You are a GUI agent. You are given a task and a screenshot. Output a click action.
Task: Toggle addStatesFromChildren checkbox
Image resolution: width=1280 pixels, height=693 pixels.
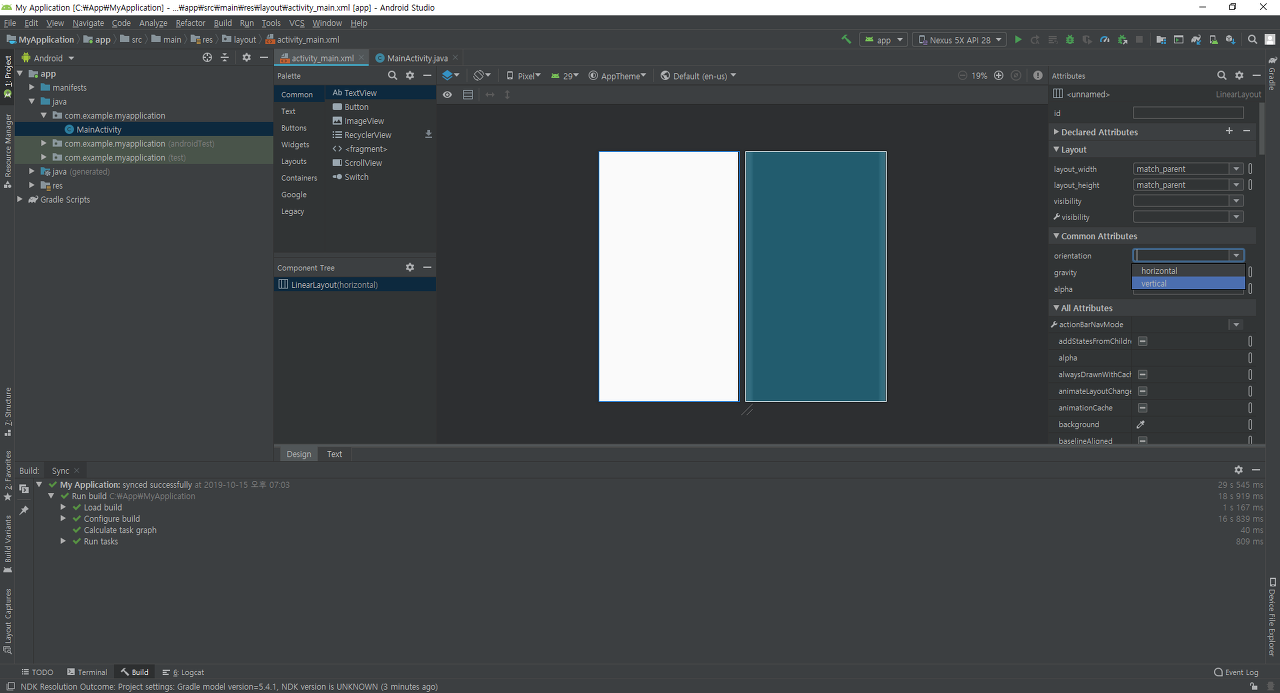click(1143, 342)
